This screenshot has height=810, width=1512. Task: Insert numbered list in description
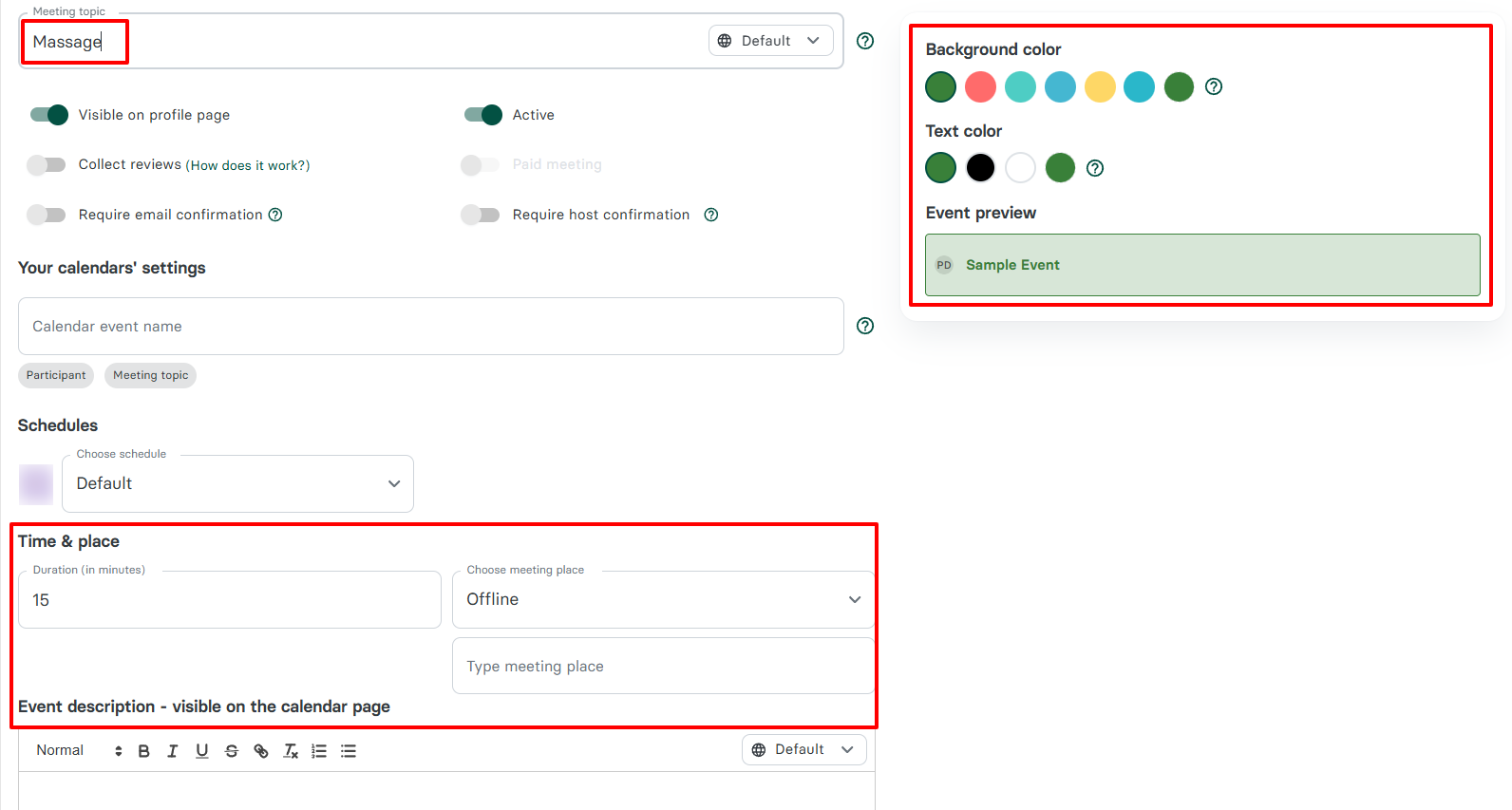click(319, 751)
